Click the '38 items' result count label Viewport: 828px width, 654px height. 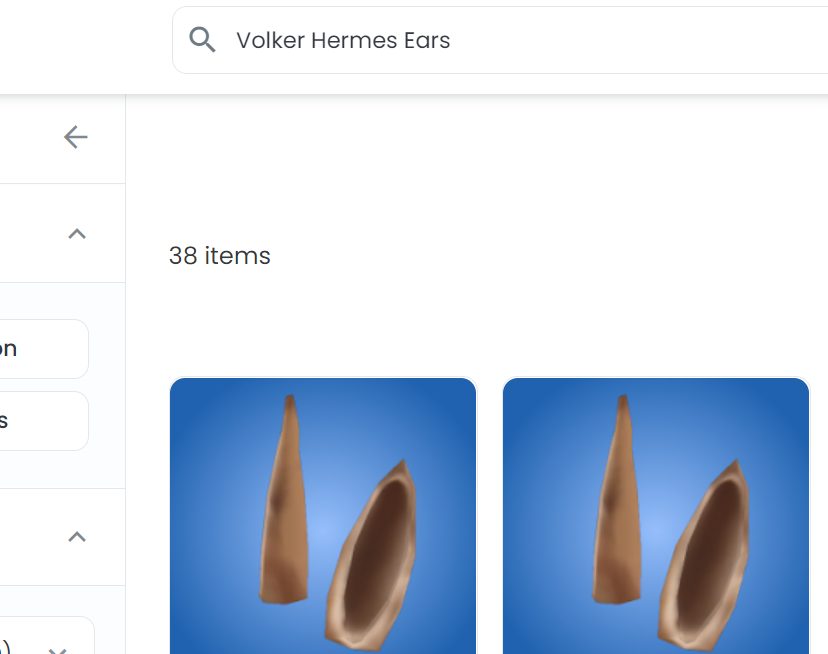pos(220,256)
